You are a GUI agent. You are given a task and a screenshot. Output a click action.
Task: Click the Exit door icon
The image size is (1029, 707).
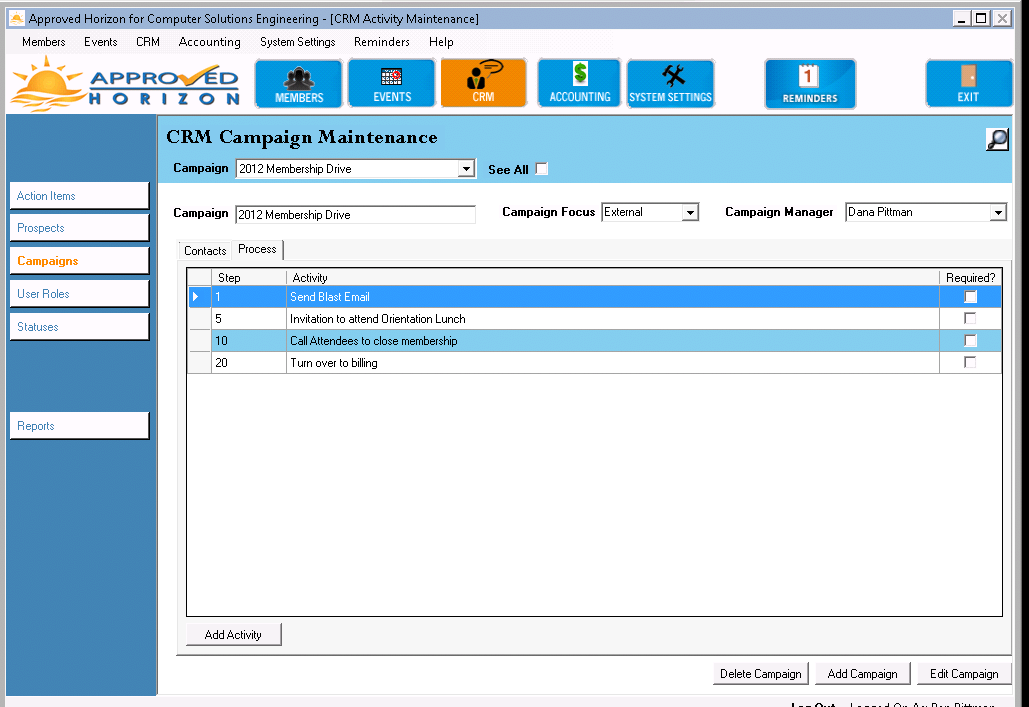tap(968, 84)
